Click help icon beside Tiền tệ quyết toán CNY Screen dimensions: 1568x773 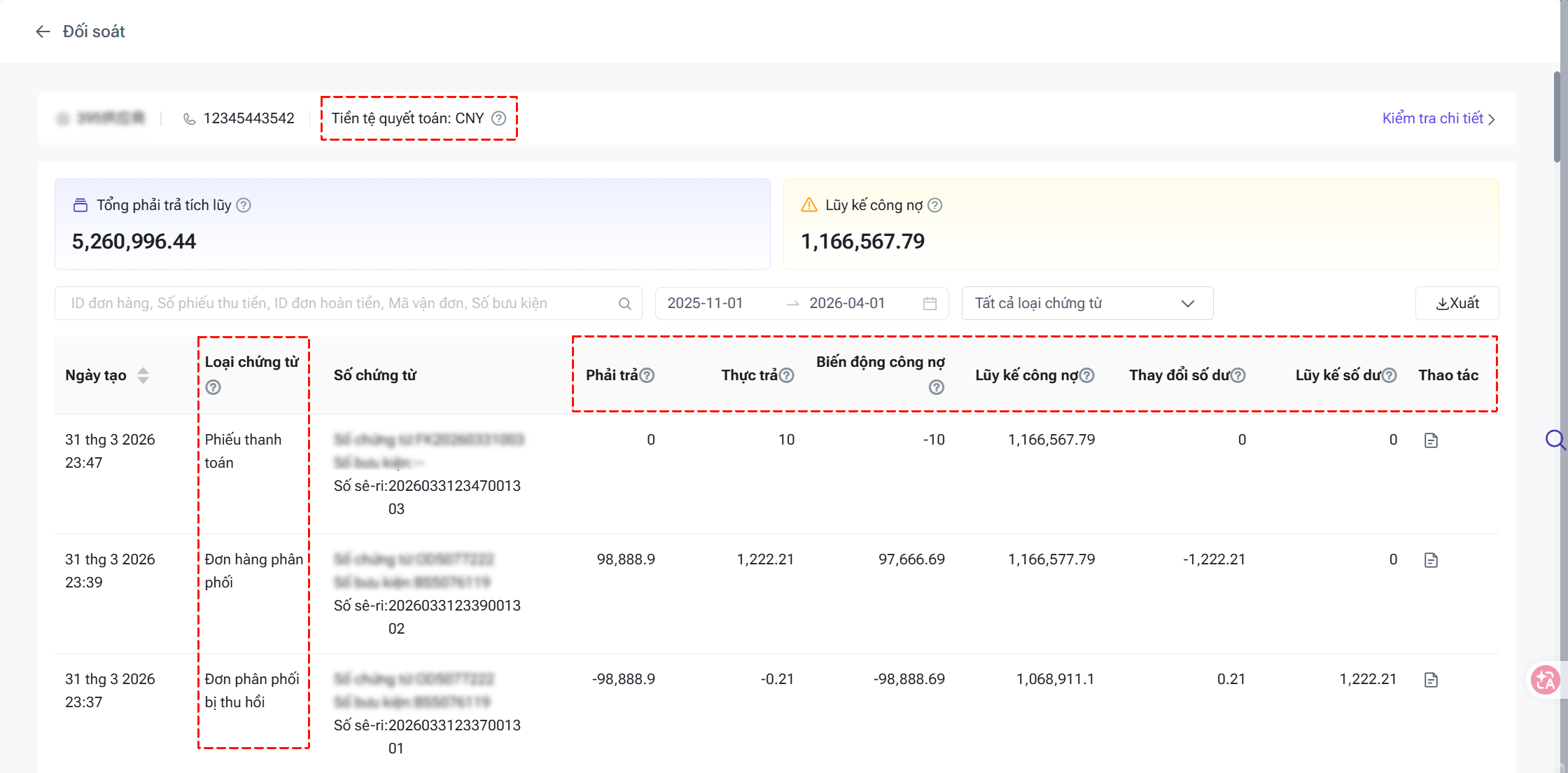click(x=498, y=118)
